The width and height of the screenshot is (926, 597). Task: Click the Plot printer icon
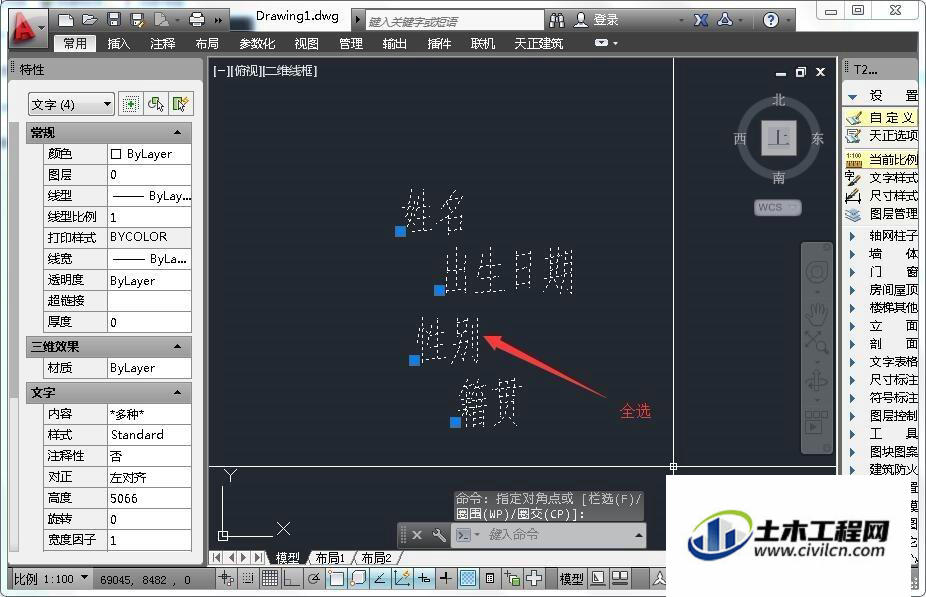click(197, 20)
